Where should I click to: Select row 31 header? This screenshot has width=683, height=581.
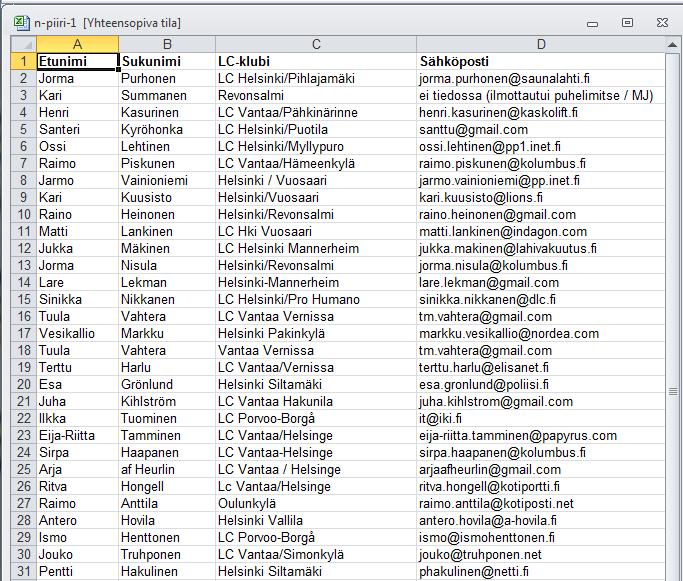pos(24,571)
